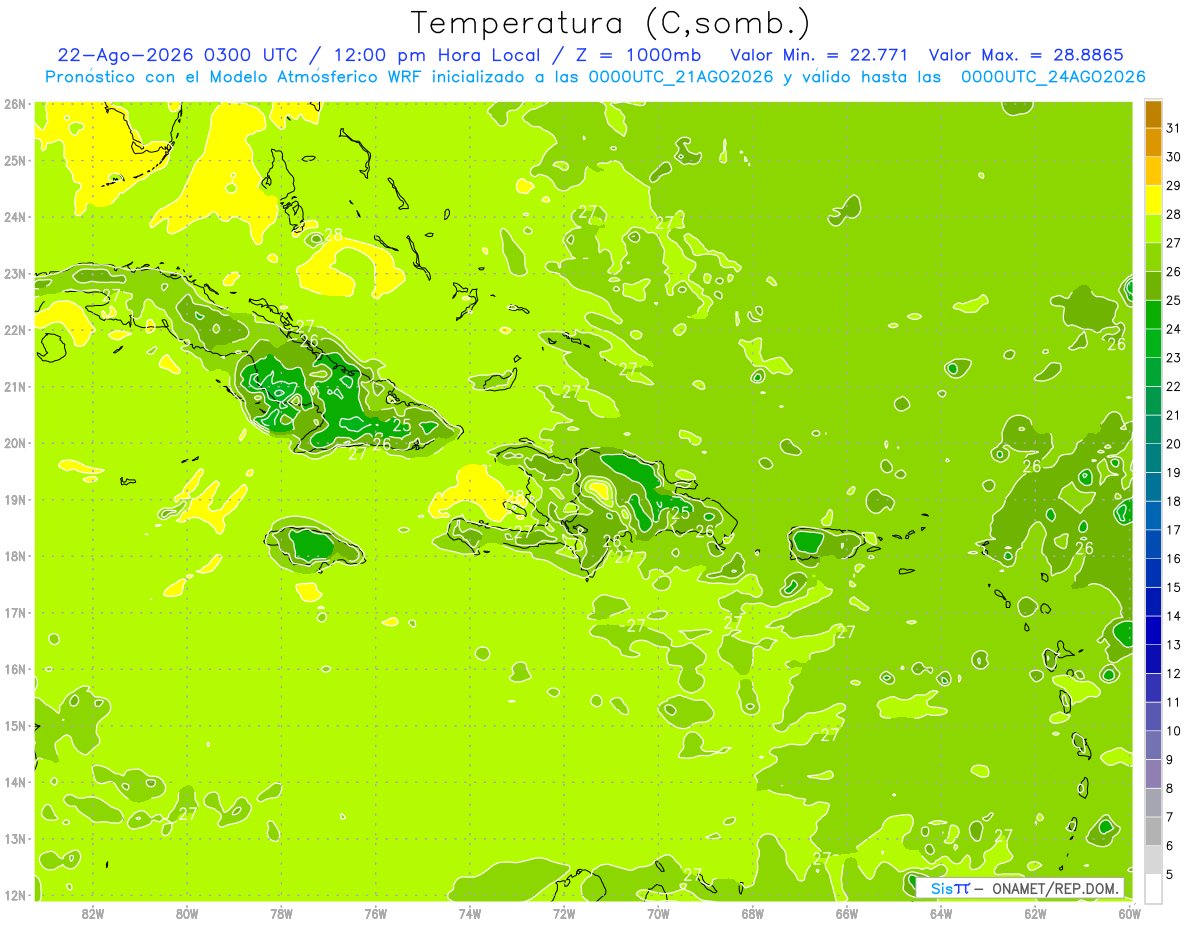1200x927 pixels.
Task: Click the '26N' latitude axis label
Action: 14,104
